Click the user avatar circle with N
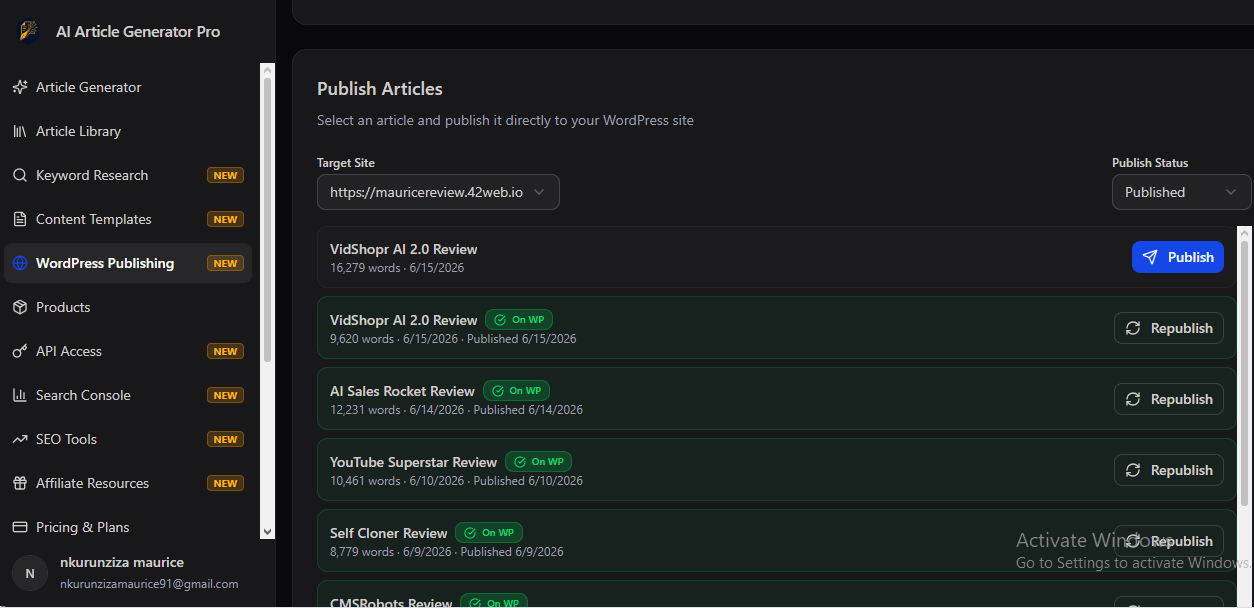The image size is (1254, 608). pos(30,573)
